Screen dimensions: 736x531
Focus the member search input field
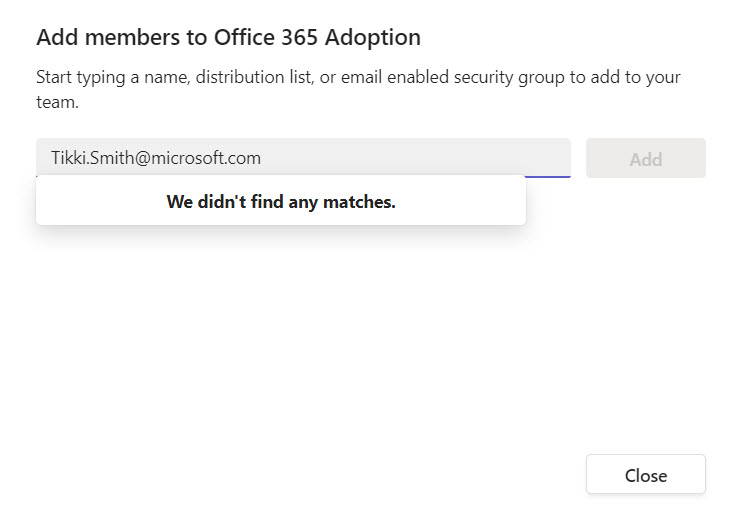303,158
